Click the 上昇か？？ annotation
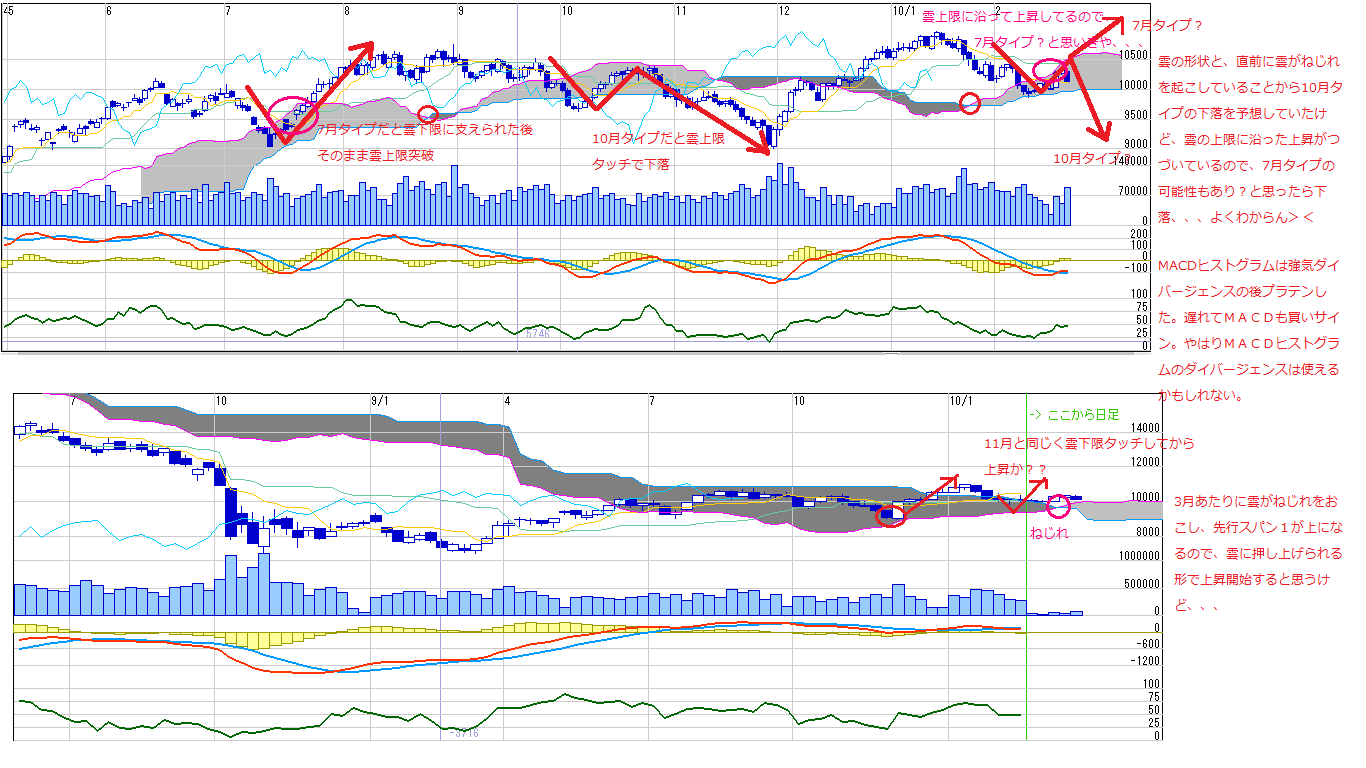The width and height of the screenshot is (1366, 768). 1016,468
